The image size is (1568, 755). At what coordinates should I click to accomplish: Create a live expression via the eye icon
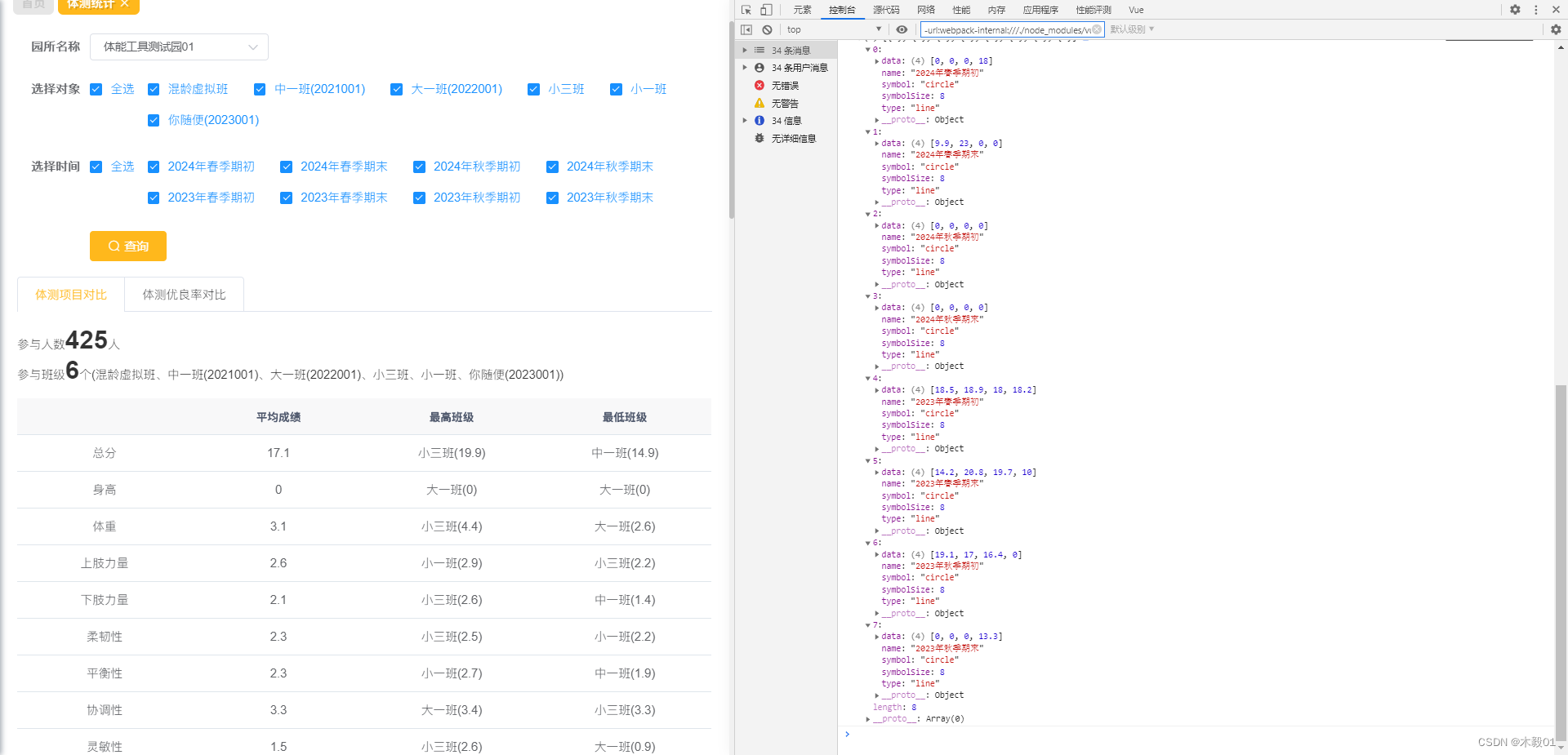(x=902, y=29)
